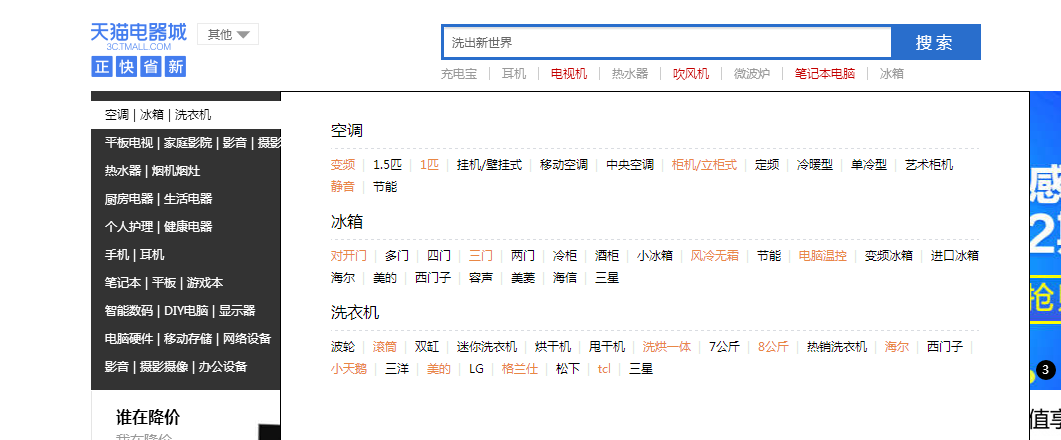Expand the 其他 dropdown next to logo
Screen dimensions: 1061x440
coord(228,34)
